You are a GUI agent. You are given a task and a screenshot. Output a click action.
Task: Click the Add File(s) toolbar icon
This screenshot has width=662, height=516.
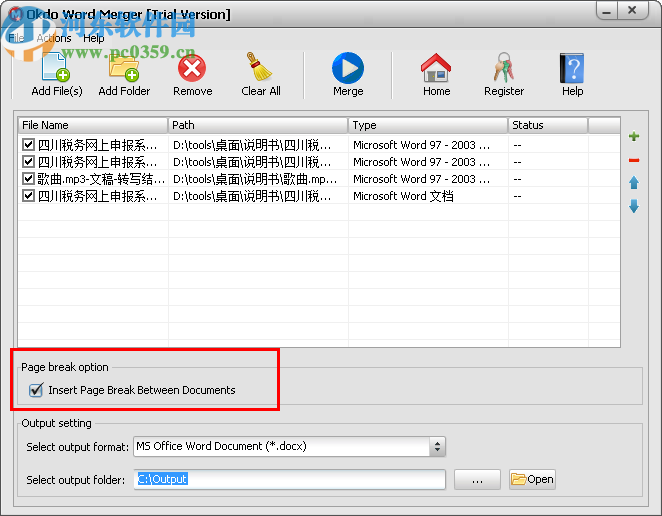(56, 68)
